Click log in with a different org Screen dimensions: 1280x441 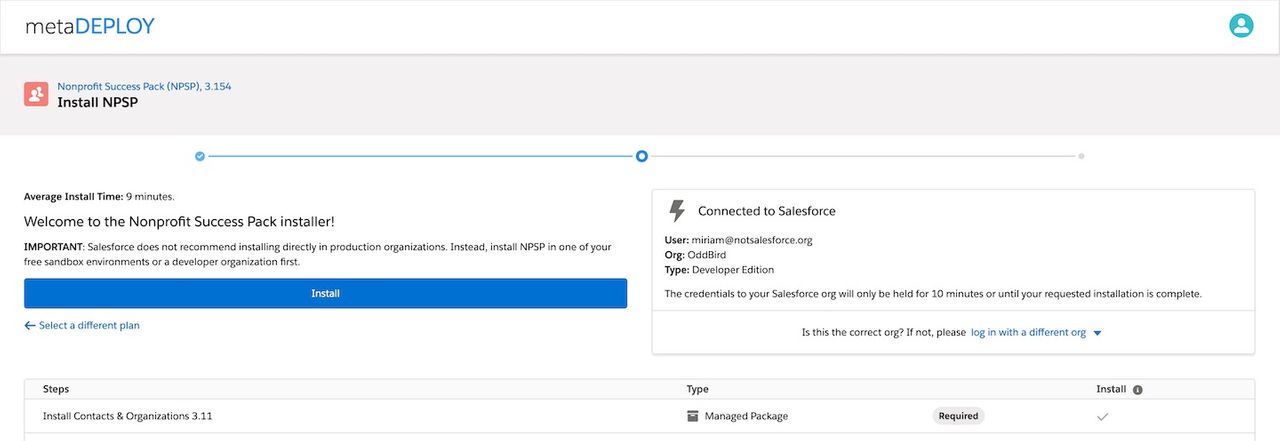click(1028, 333)
